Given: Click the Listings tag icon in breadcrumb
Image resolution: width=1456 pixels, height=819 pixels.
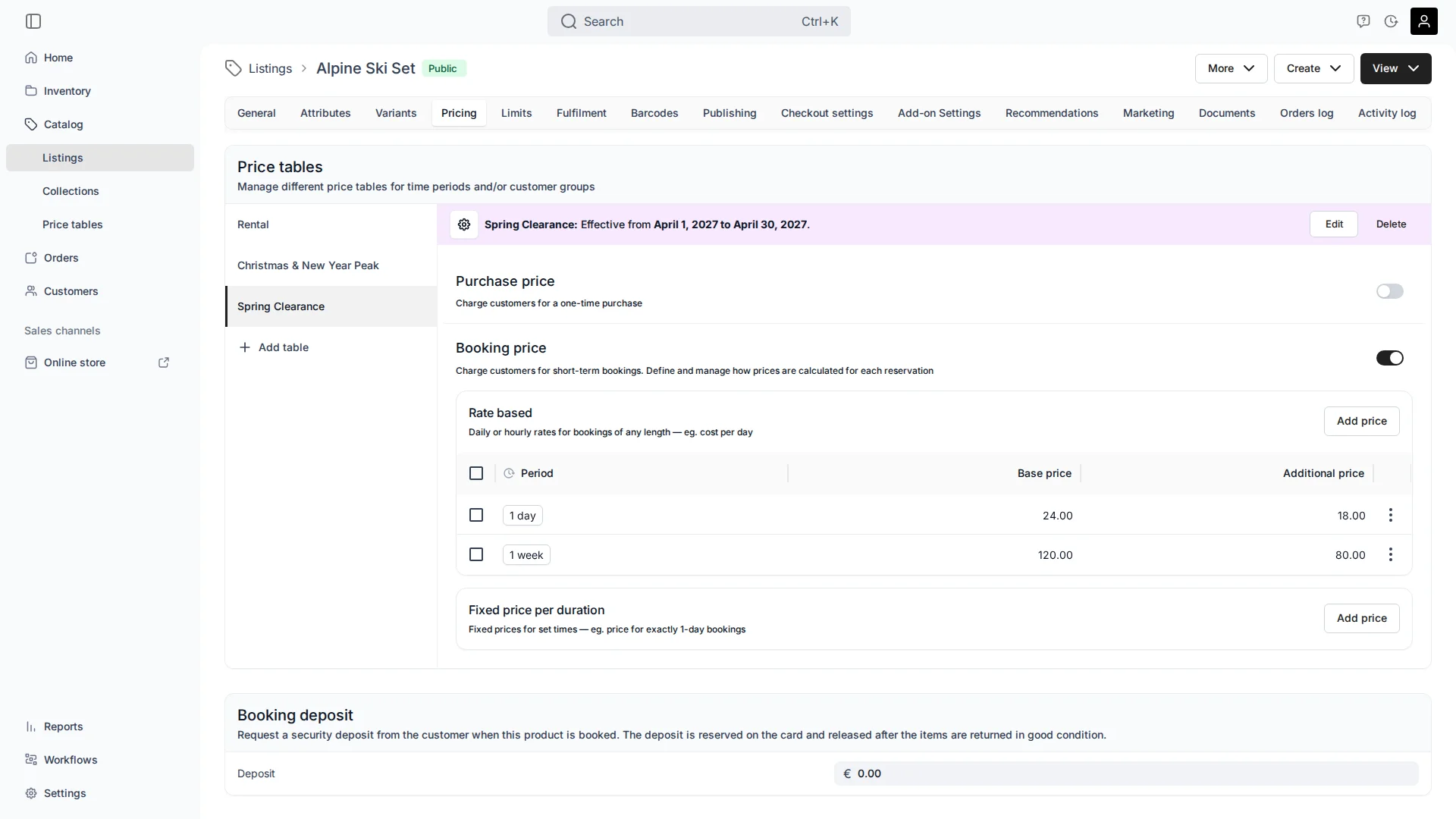Looking at the screenshot, I should (233, 68).
